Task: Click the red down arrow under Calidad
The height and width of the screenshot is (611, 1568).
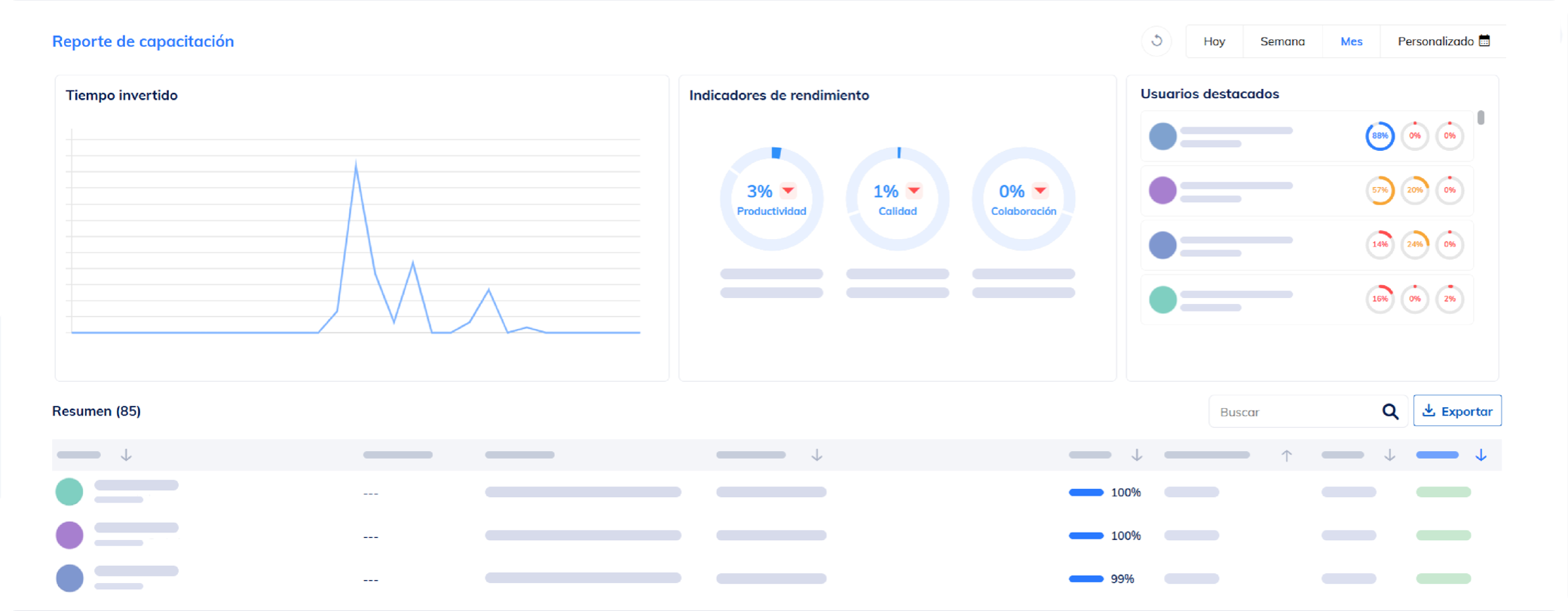Action: point(914,191)
